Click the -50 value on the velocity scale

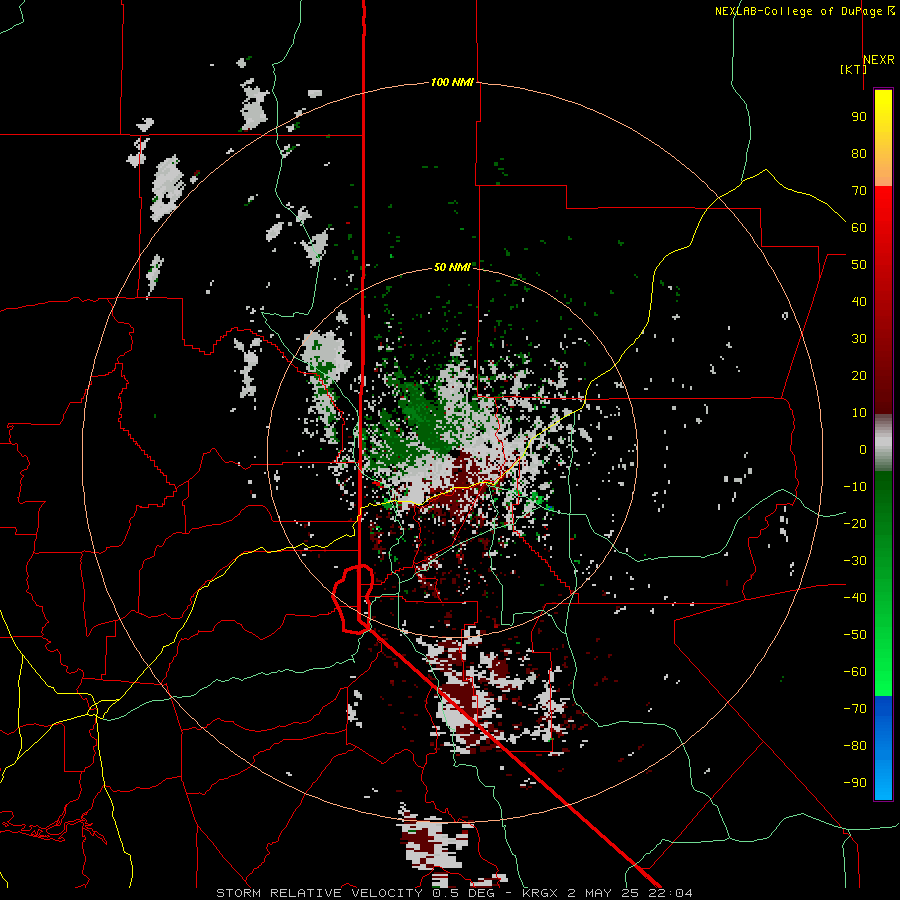(855, 635)
